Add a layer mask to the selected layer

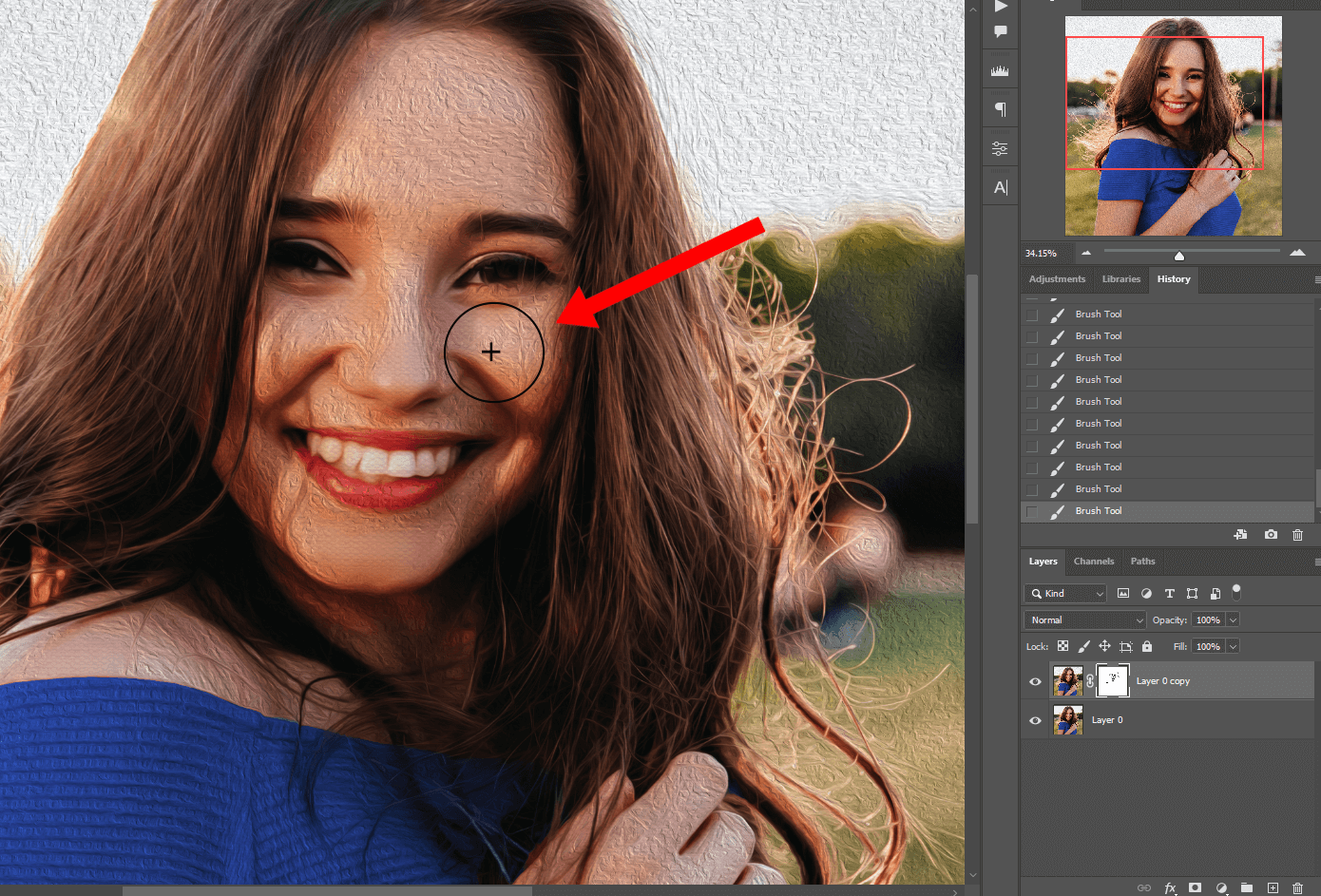coord(1195,887)
